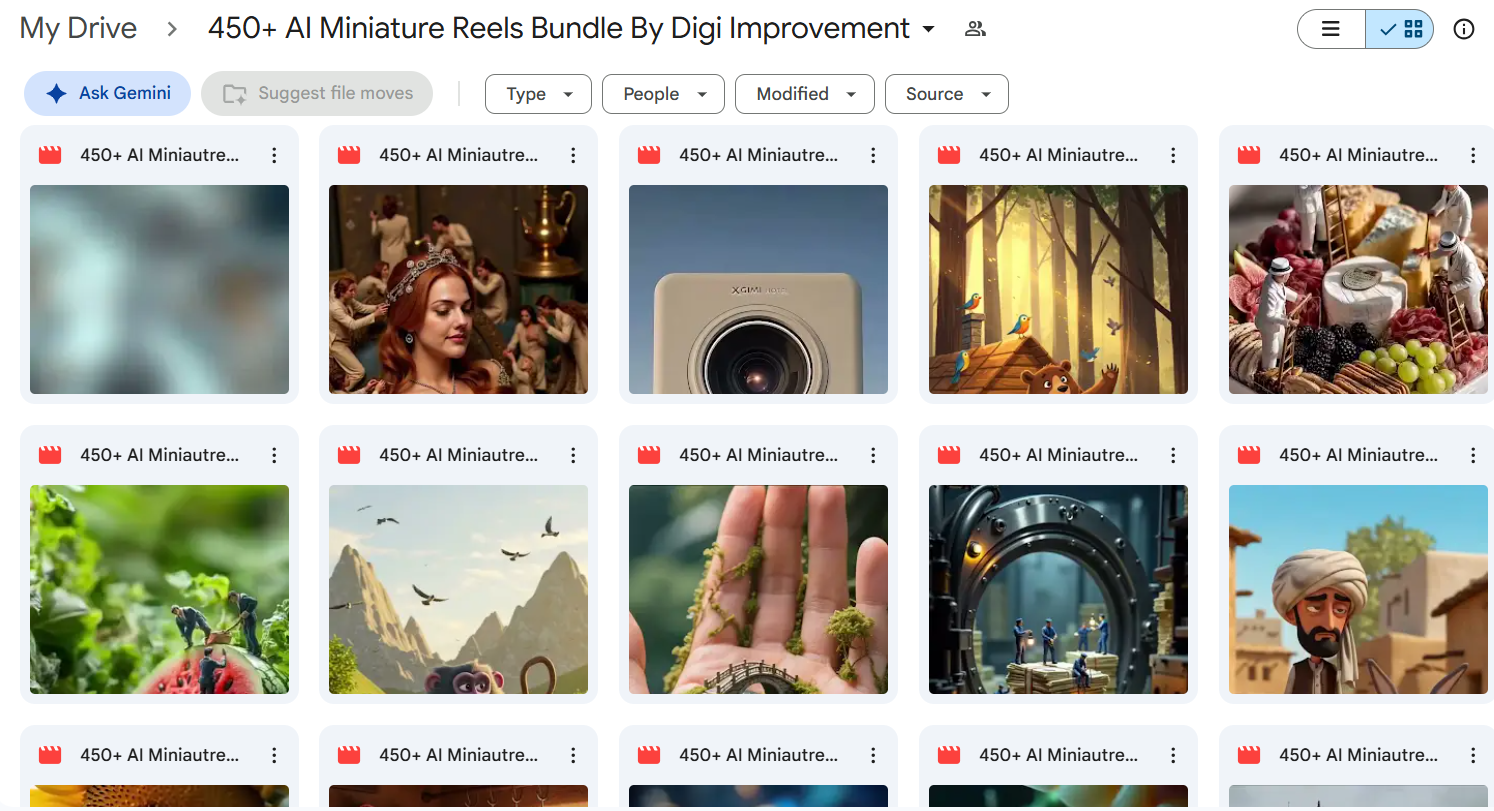
Task: Select the bank vault door thumbnail
Action: [x=1058, y=590]
